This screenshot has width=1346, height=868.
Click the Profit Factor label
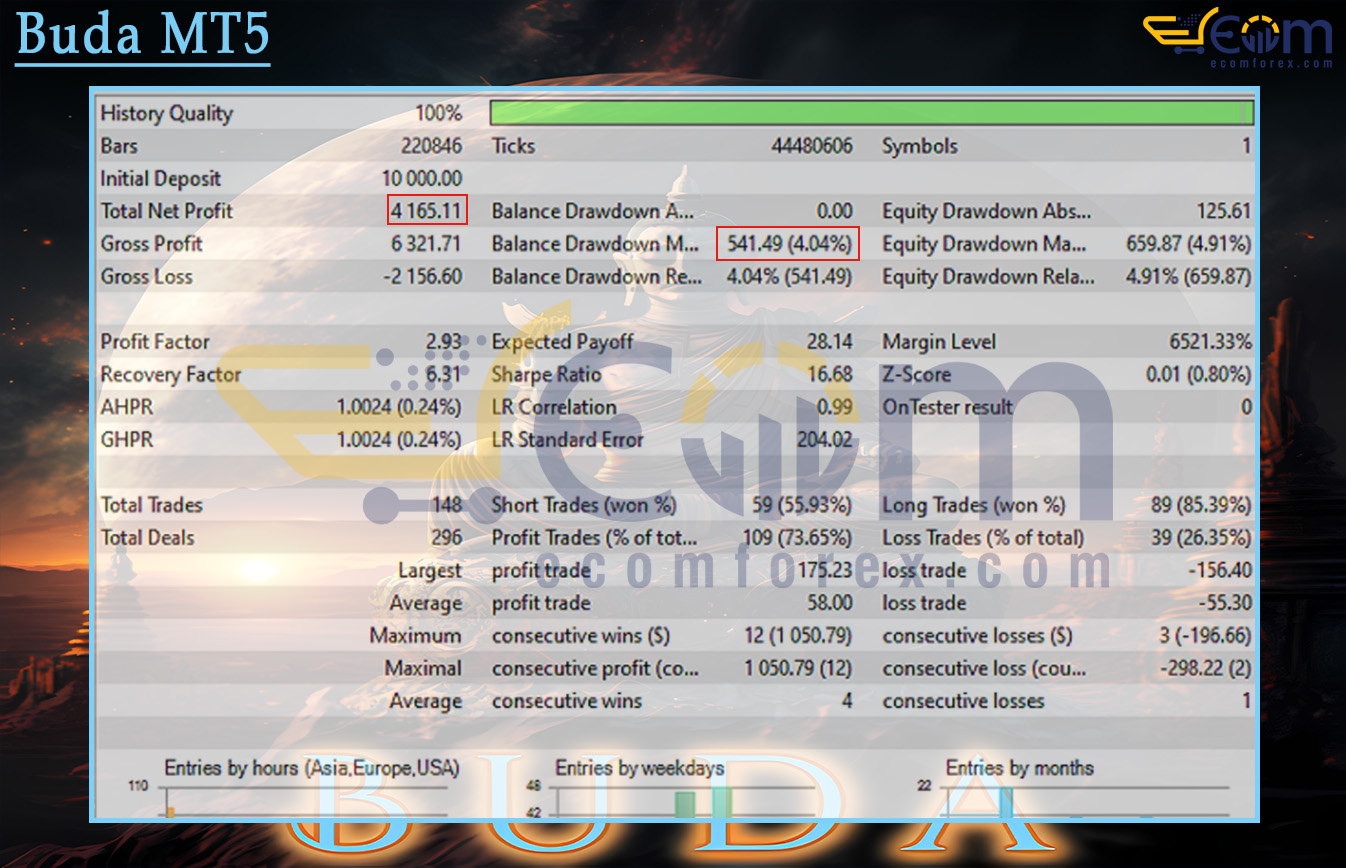pos(155,342)
